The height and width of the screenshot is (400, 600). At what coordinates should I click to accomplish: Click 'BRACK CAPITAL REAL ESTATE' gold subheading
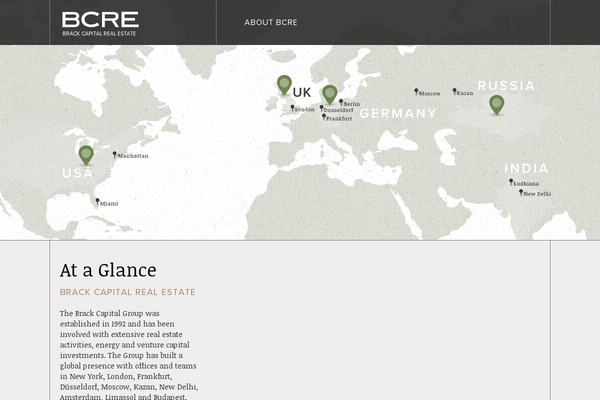(x=127, y=292)
